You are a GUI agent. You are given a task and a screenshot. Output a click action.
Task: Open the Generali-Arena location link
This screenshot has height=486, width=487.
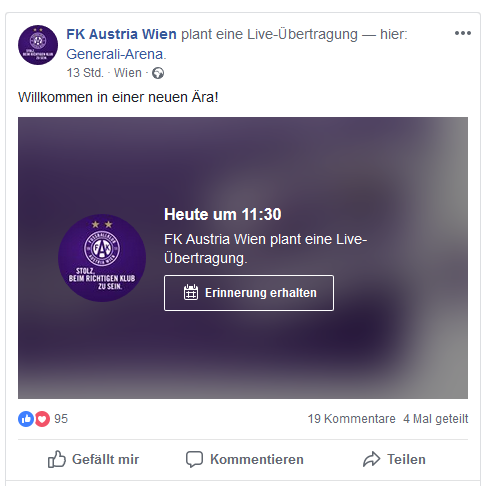116,54
